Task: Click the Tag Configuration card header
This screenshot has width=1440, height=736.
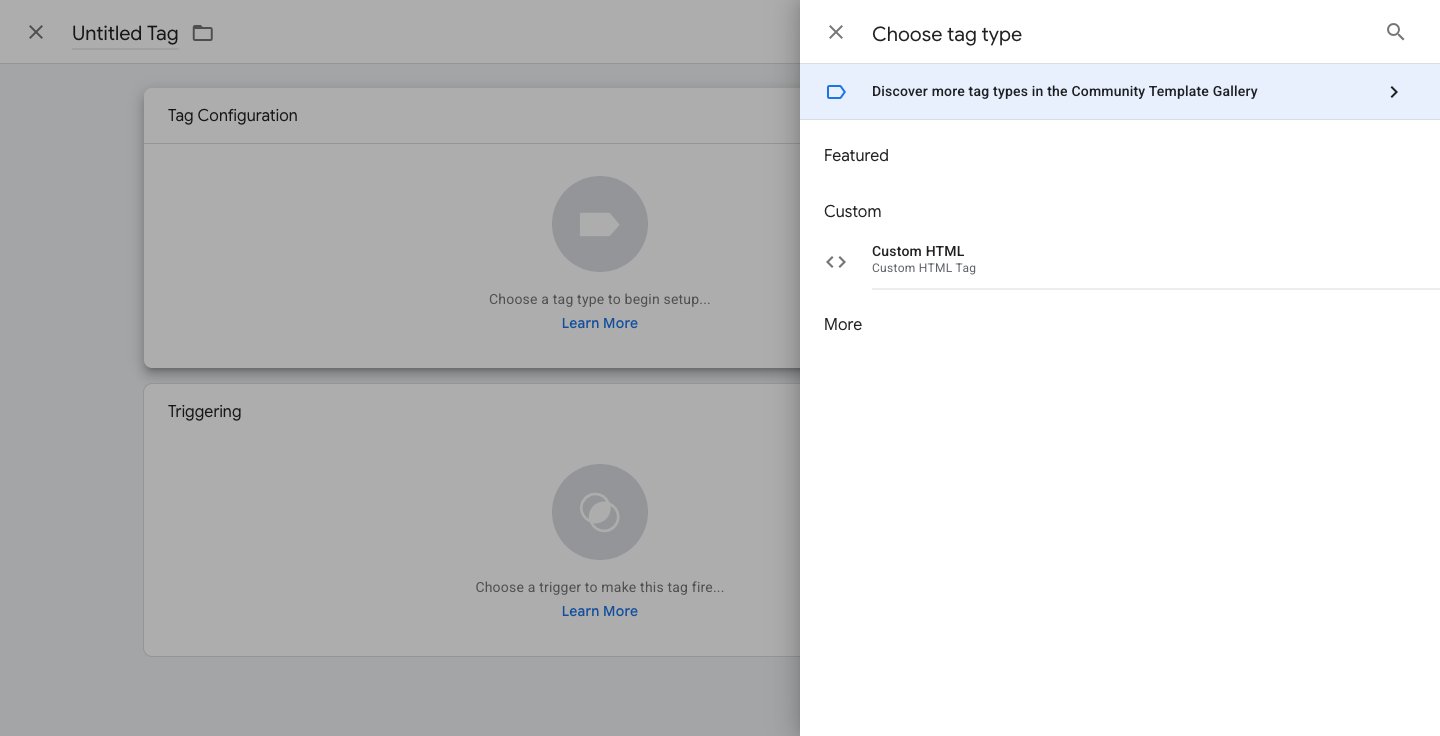Action: (x=232, y=115)
